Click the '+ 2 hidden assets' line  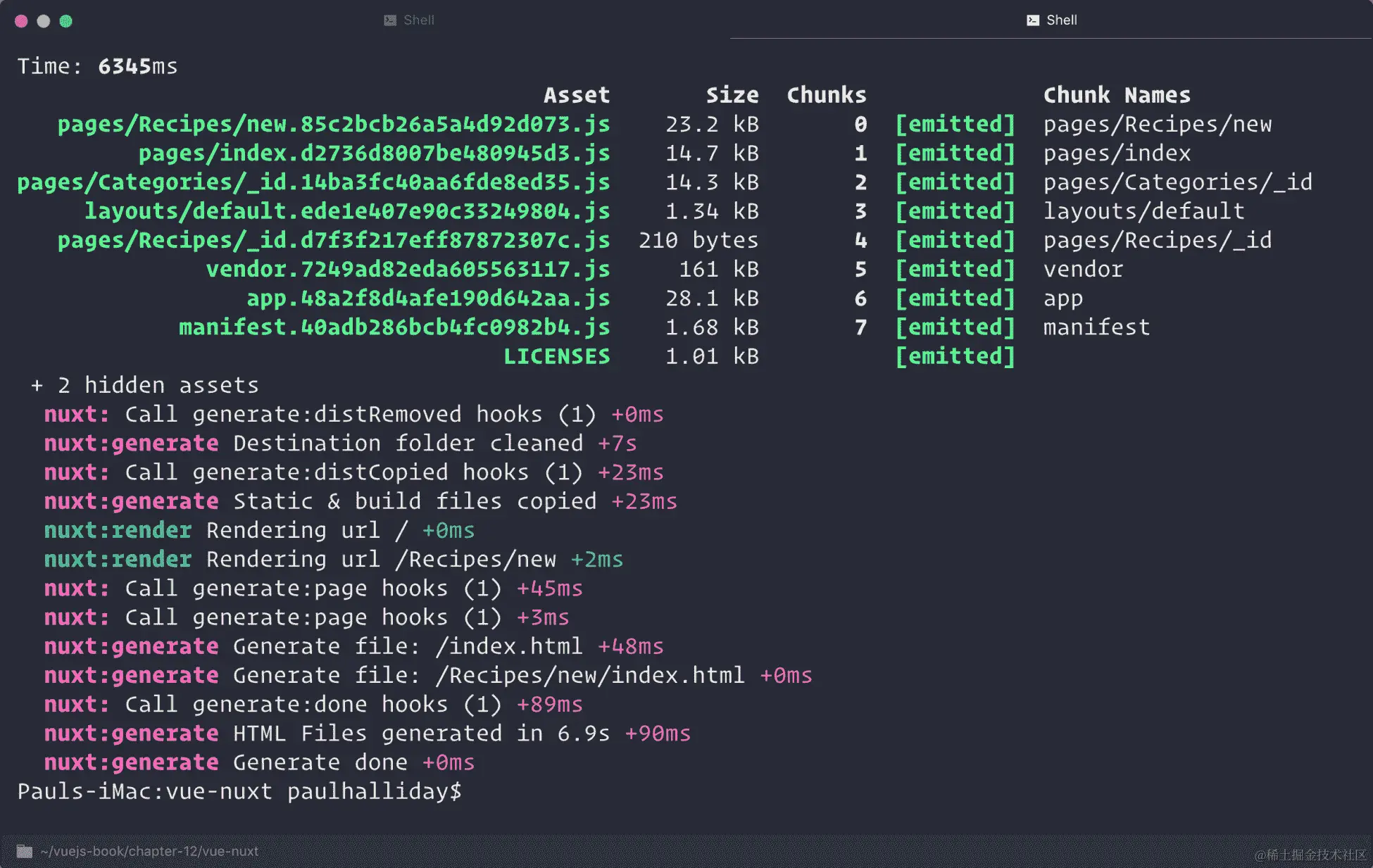pyautogui.click(x=144, y=385)
